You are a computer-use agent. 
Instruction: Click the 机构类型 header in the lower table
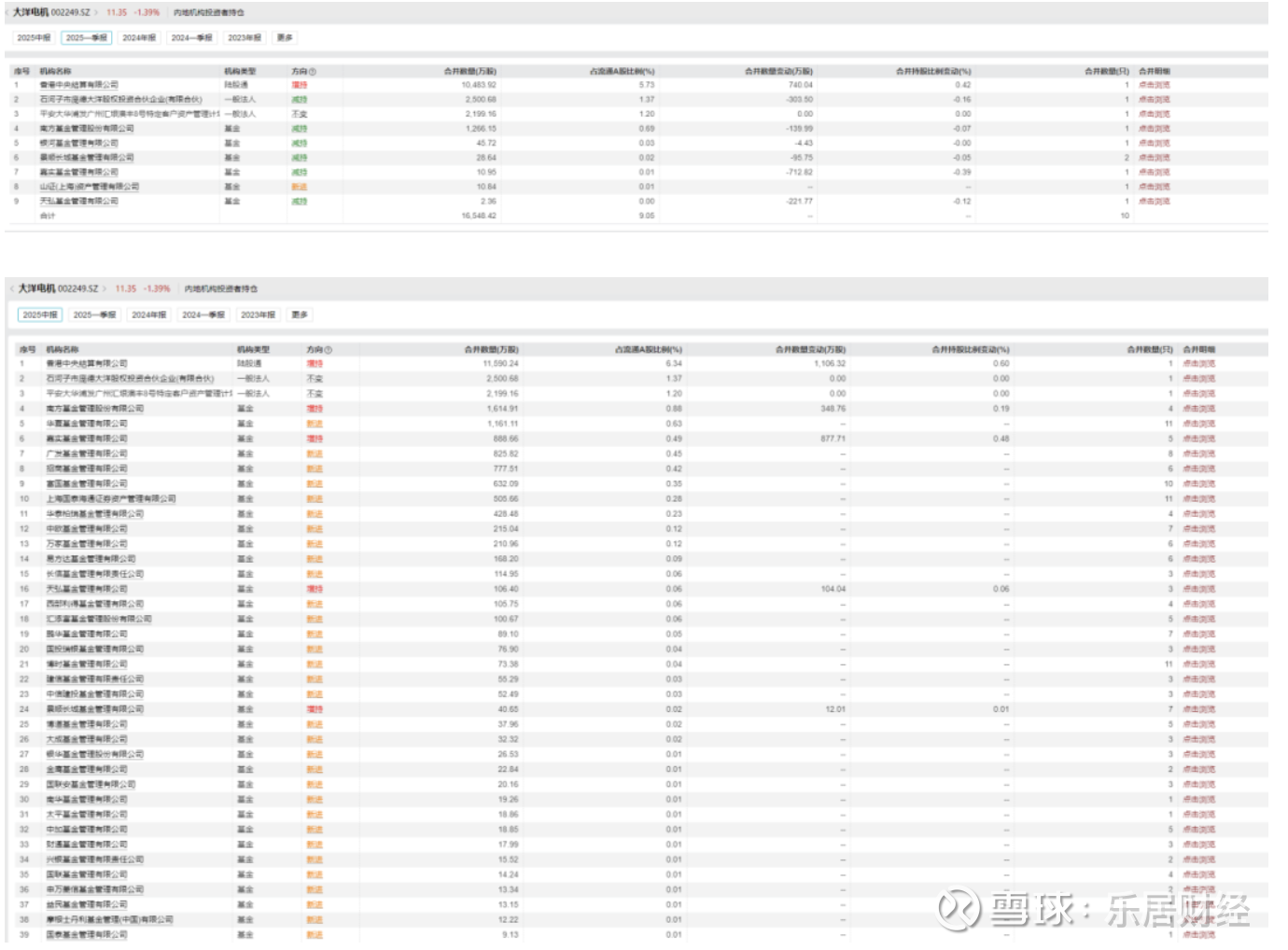253,350
